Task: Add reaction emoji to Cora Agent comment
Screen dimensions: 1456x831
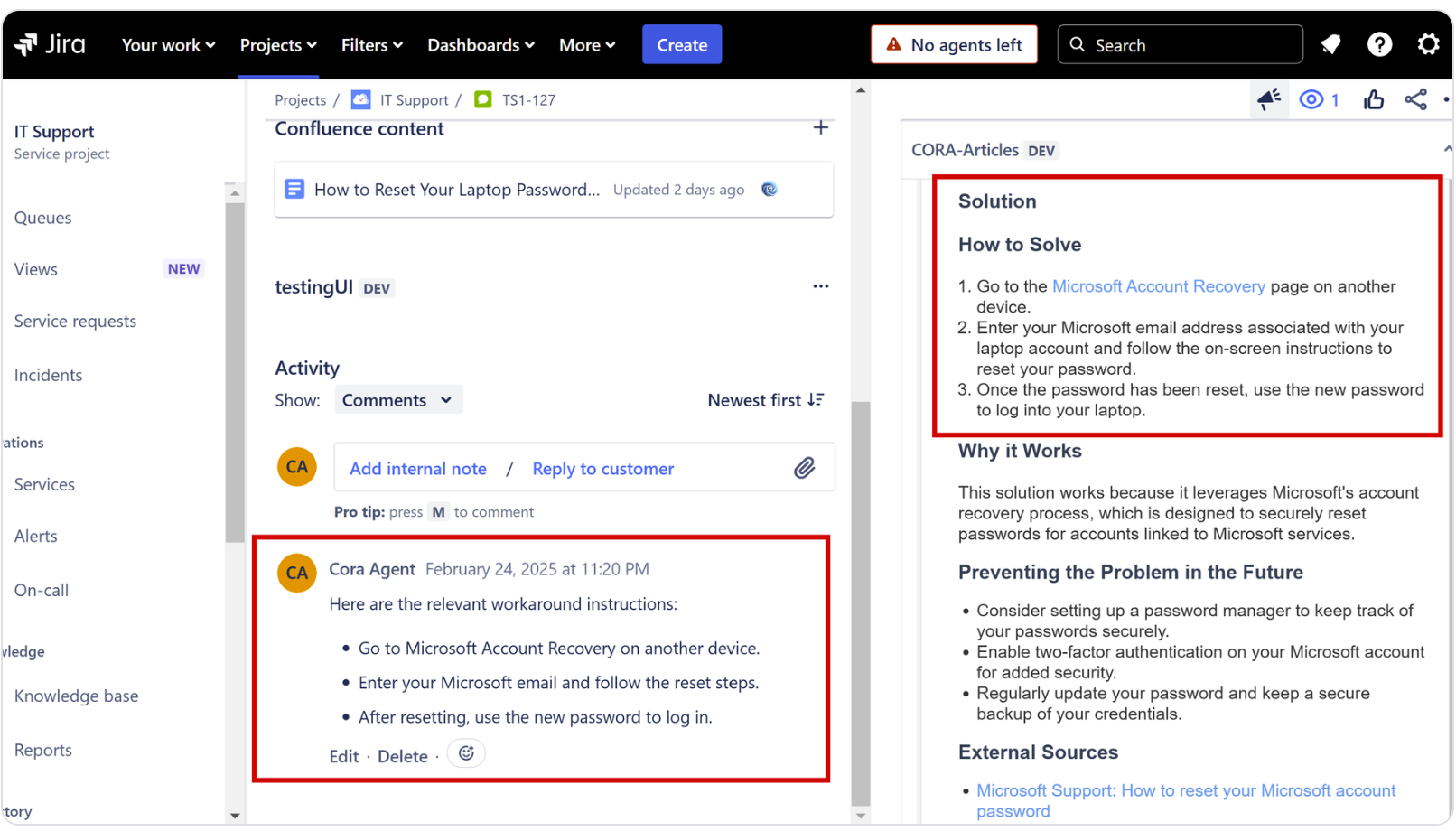Action: [466, 753]
